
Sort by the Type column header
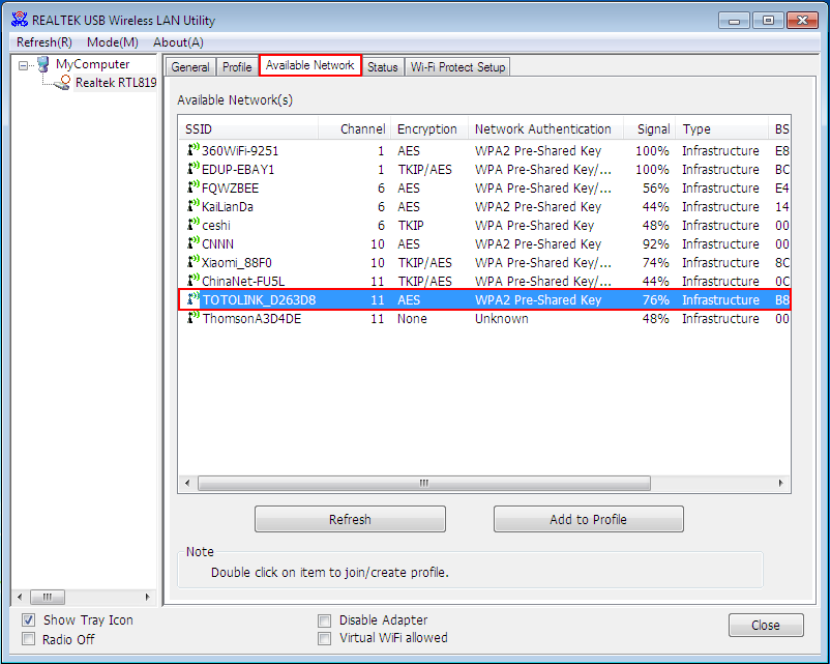pos(722,129)
